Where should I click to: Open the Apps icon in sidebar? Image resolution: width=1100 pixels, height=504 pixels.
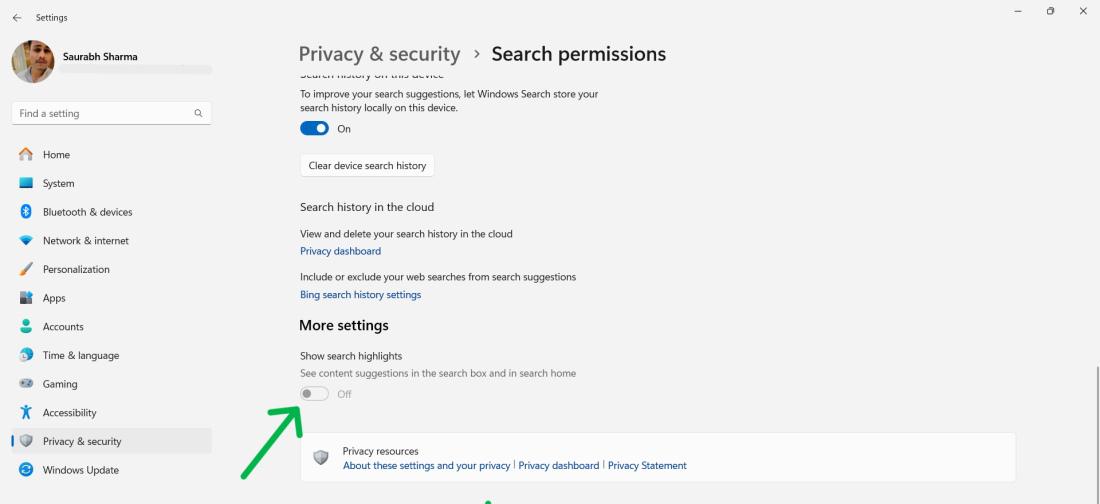click(x=27, y=298)
